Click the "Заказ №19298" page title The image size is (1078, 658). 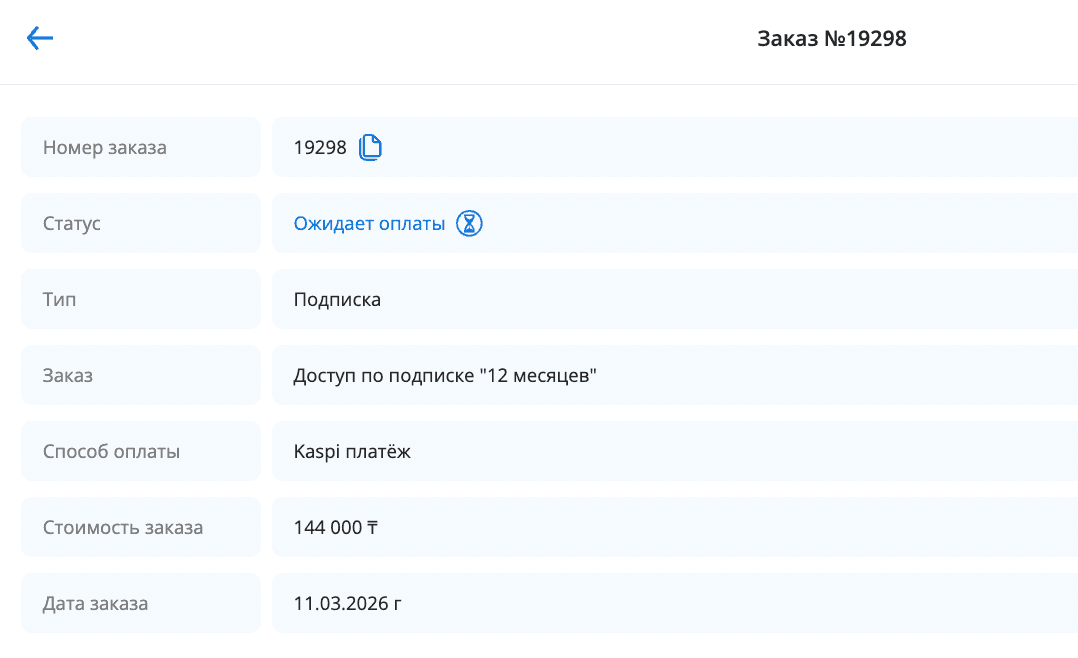click(831, 39)
